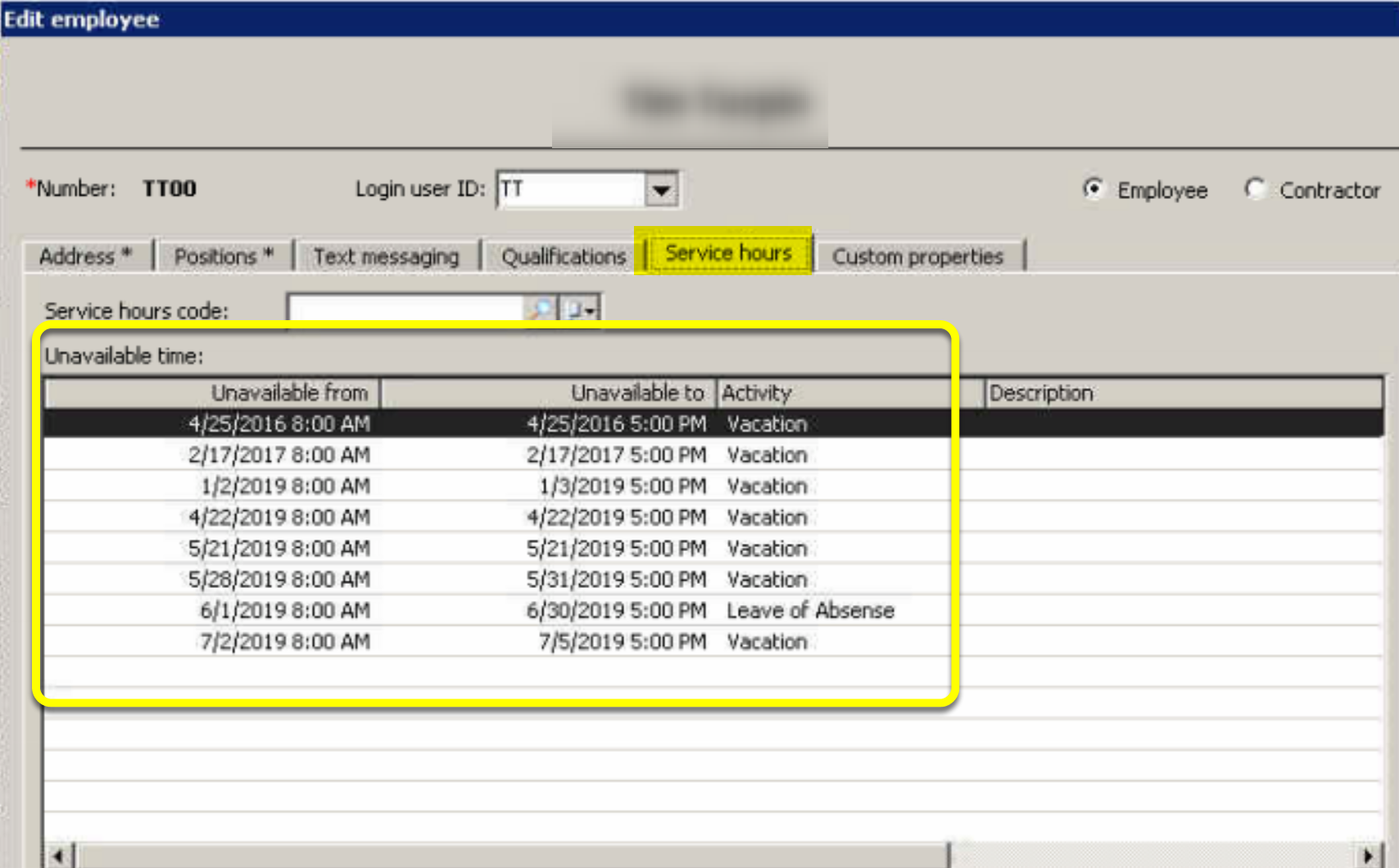
Task: Click the service hours code search icon
Action: tap(541, 310)
